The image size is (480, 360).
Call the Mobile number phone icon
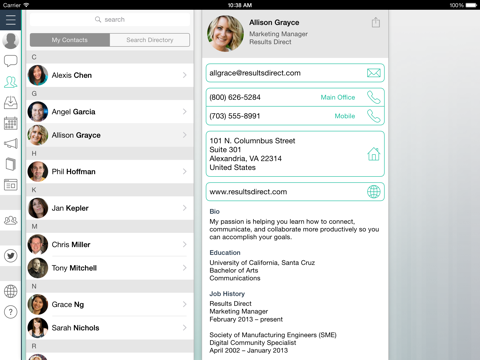click(x=374, y=116)
